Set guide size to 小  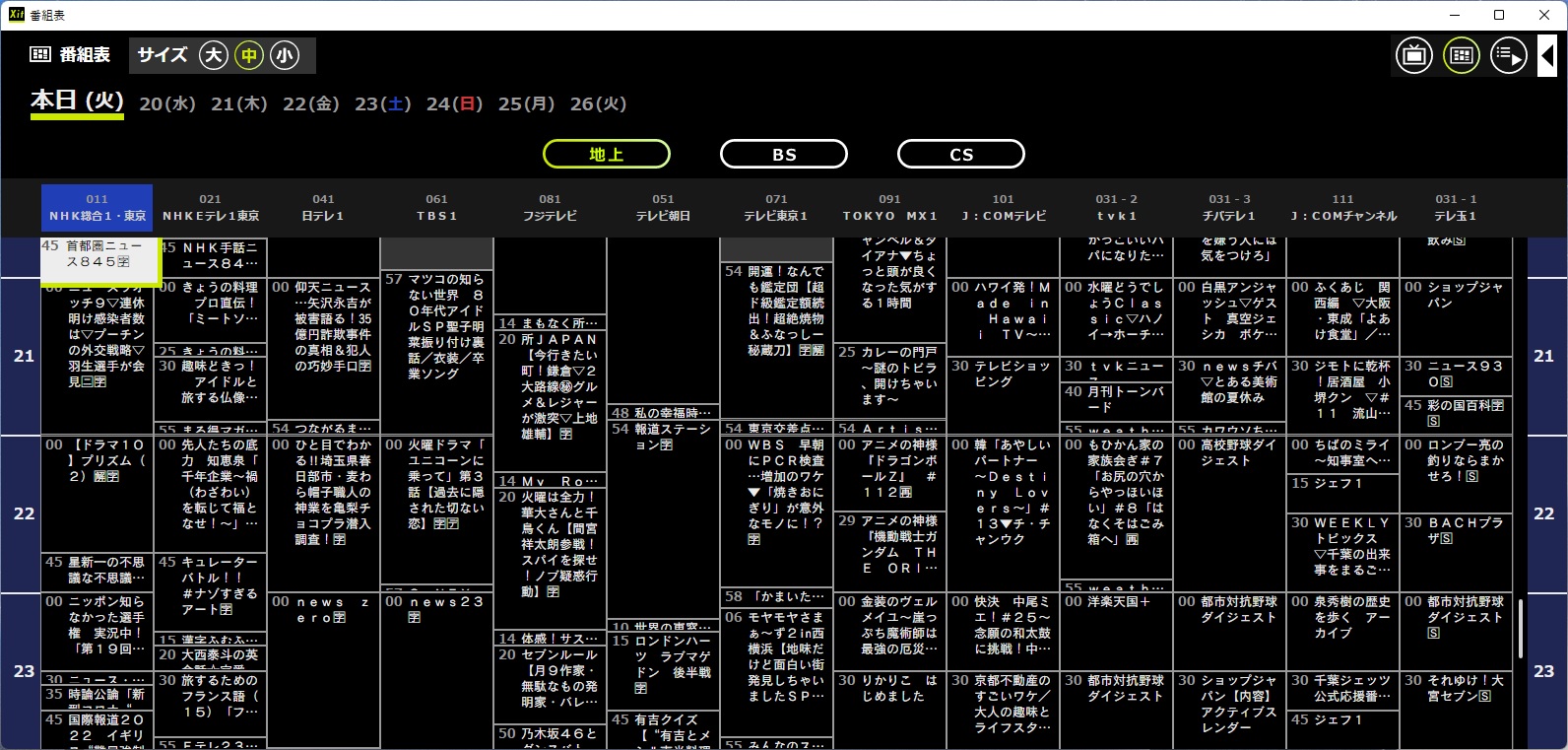click(x=285, y=55)
